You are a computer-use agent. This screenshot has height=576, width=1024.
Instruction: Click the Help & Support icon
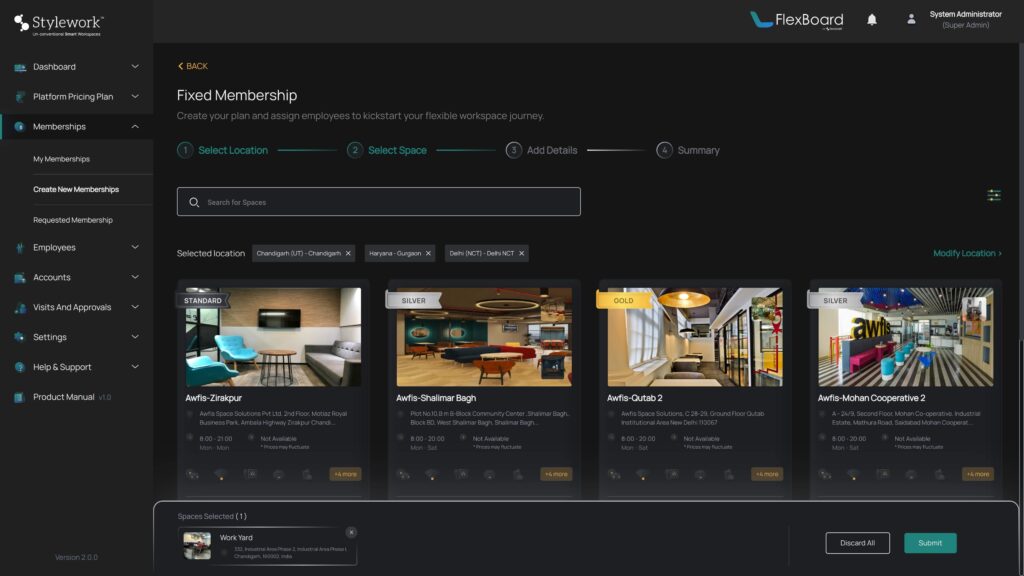(20, 367)
